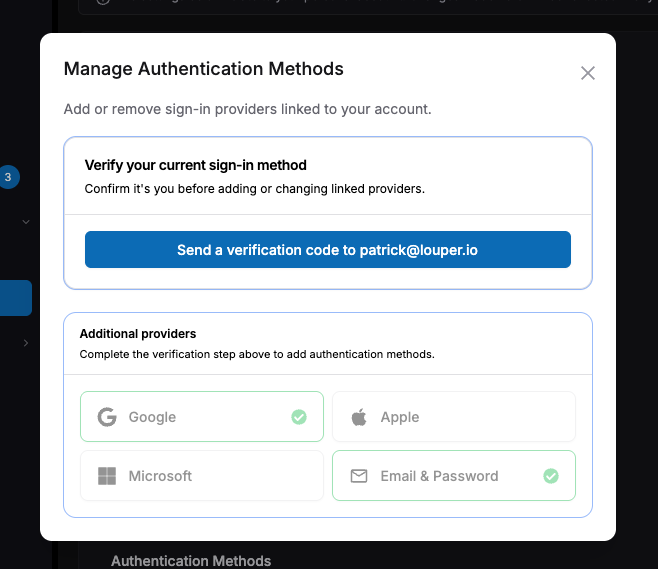The height and width of the screenshot is (569, 658).
Task: Toggle the Google provider green checkmark
Action: pos(299,417)
